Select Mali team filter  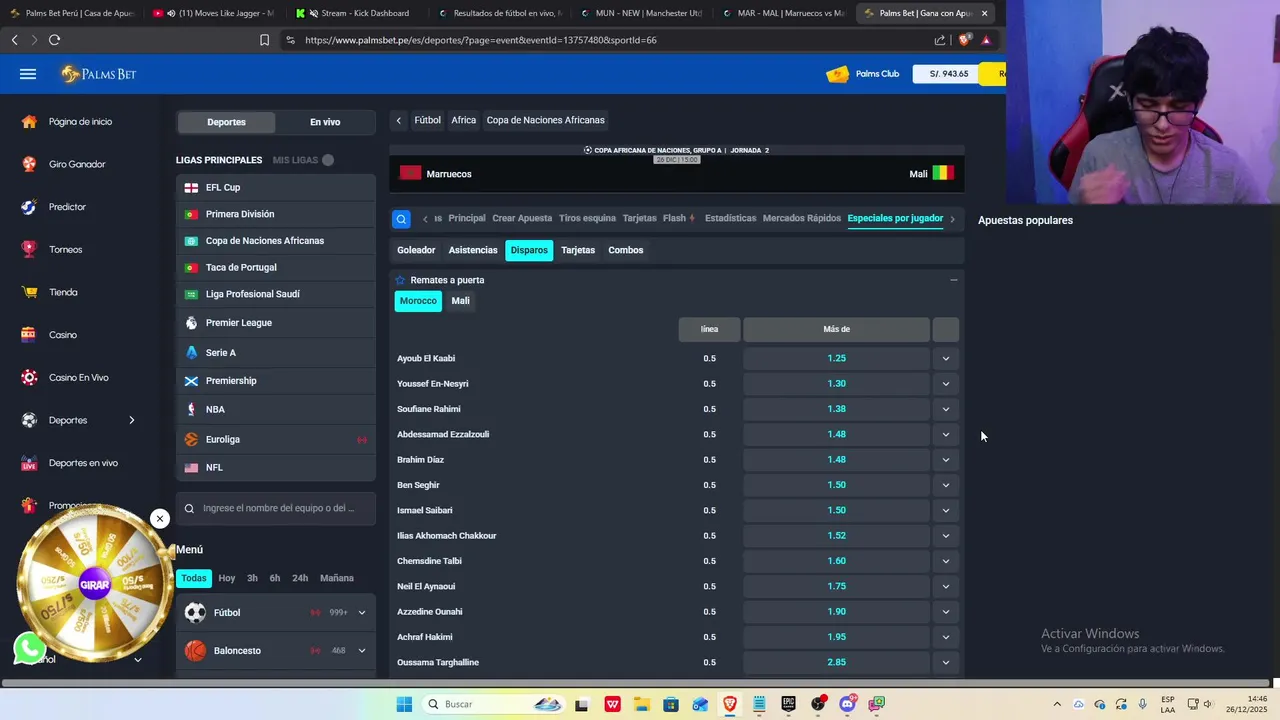pos(460,301)
